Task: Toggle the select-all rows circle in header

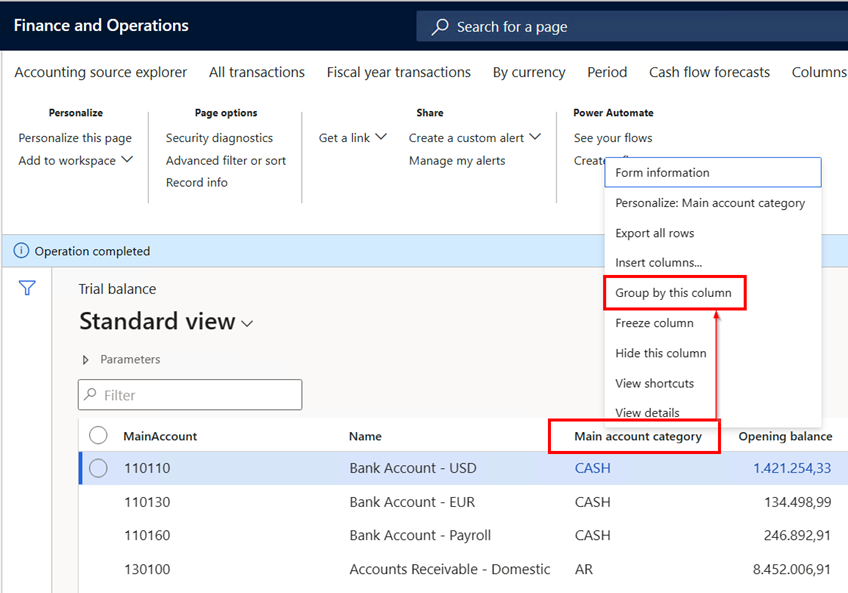Action: (x=98, y=436)
